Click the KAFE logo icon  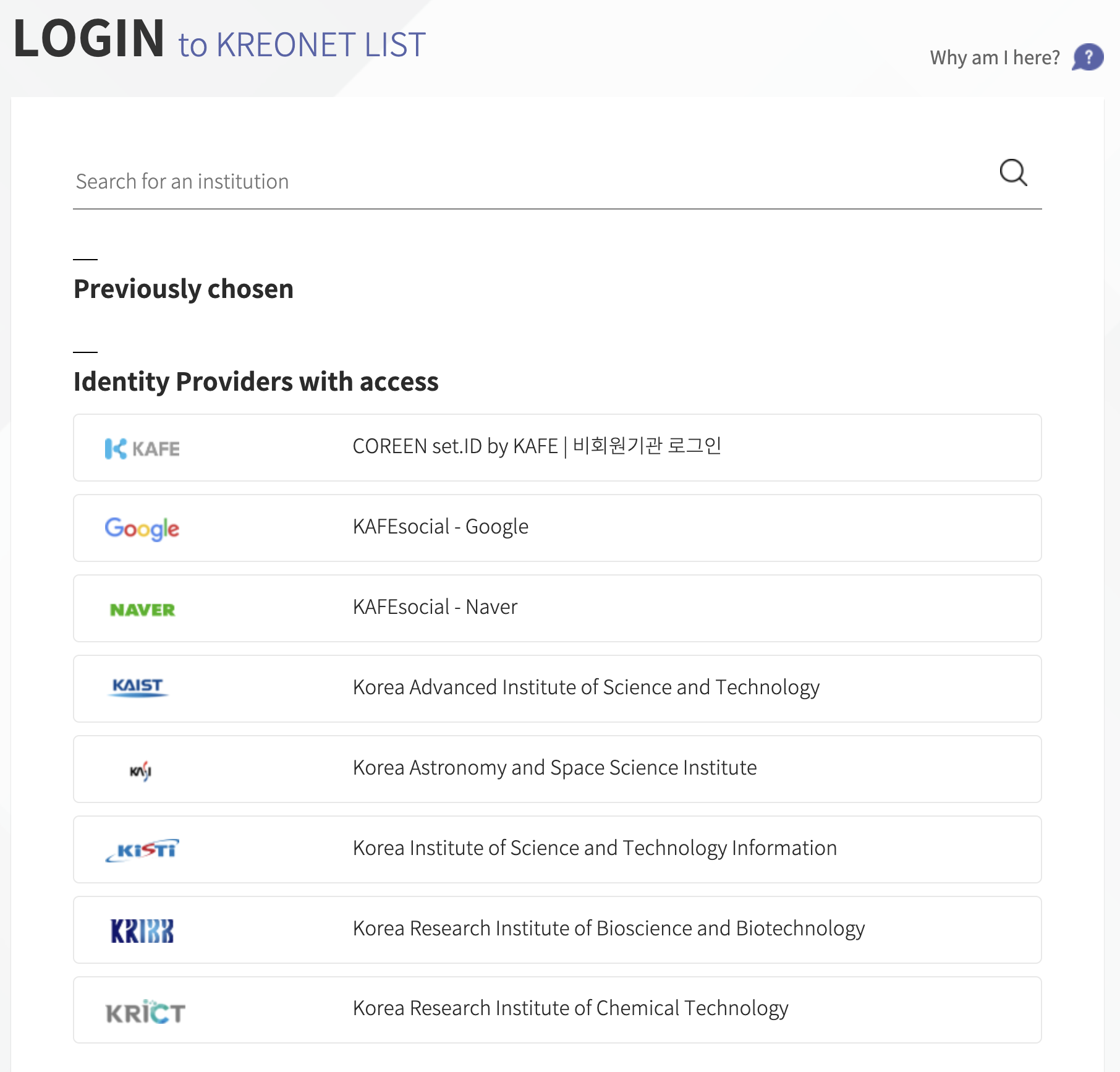tap(142, 448)
